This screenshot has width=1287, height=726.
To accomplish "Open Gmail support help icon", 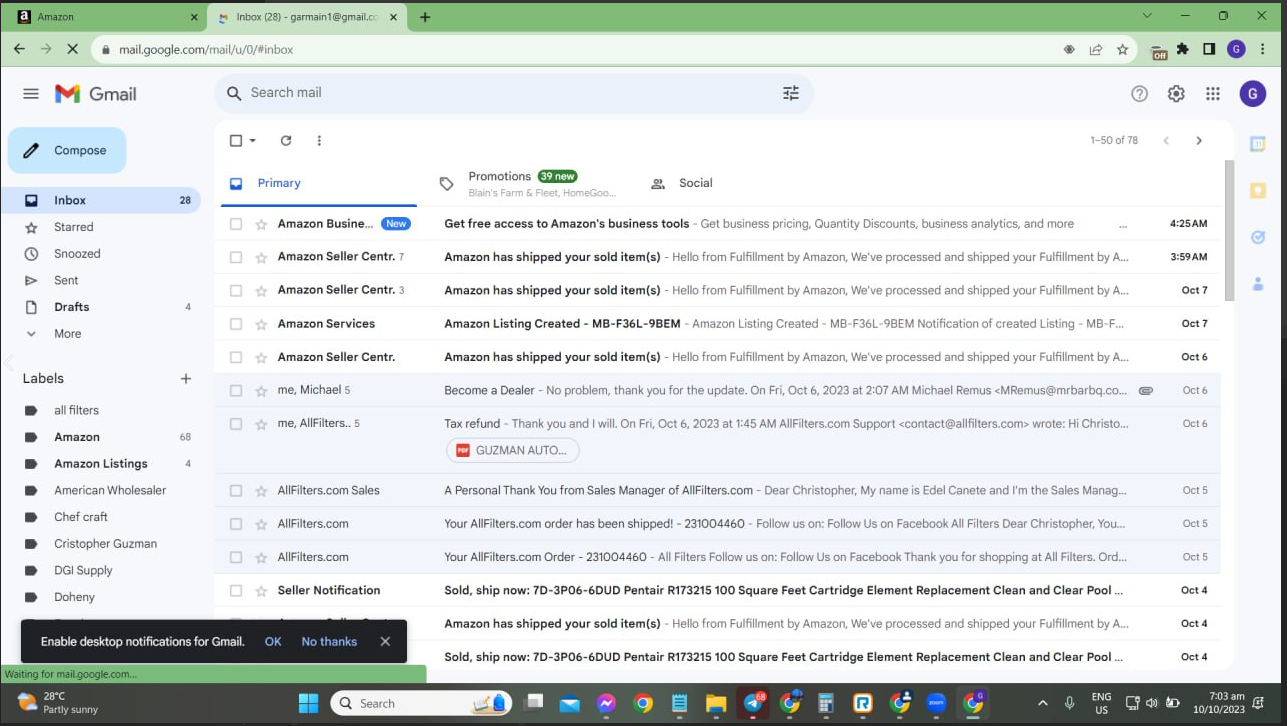I will coord(1139,93).
